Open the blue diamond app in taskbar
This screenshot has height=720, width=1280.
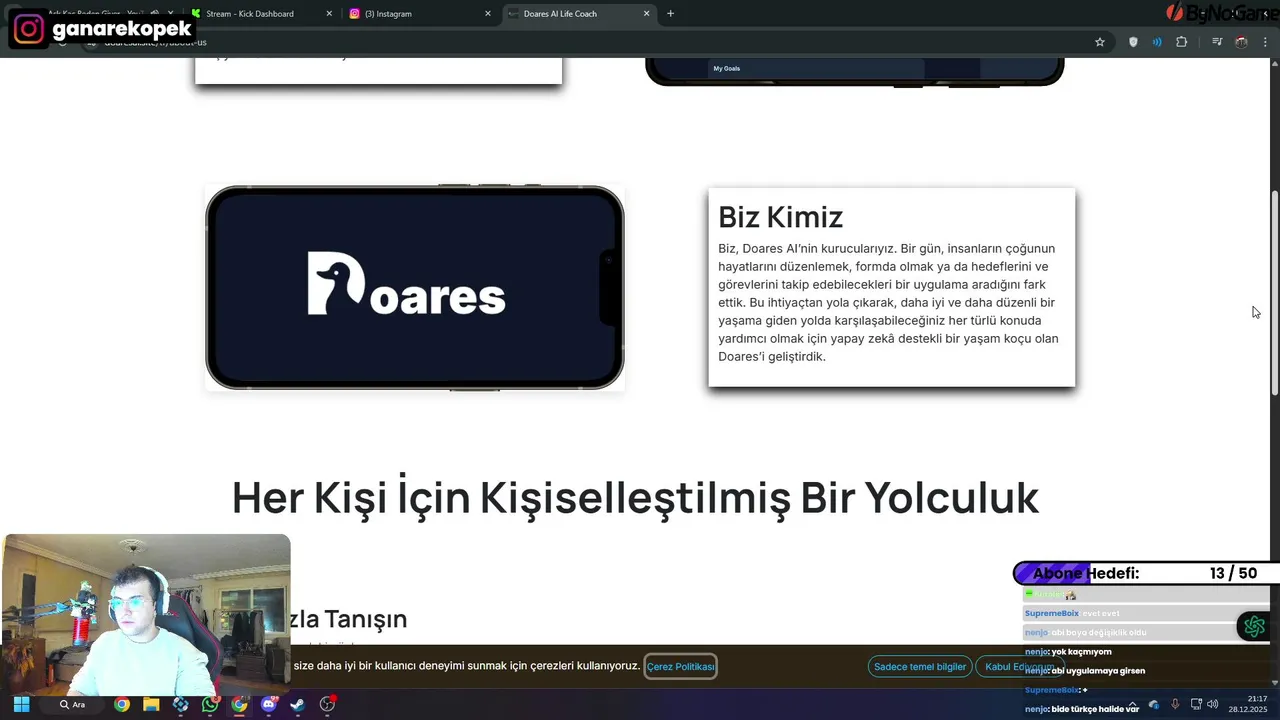(x=180, y=704)
